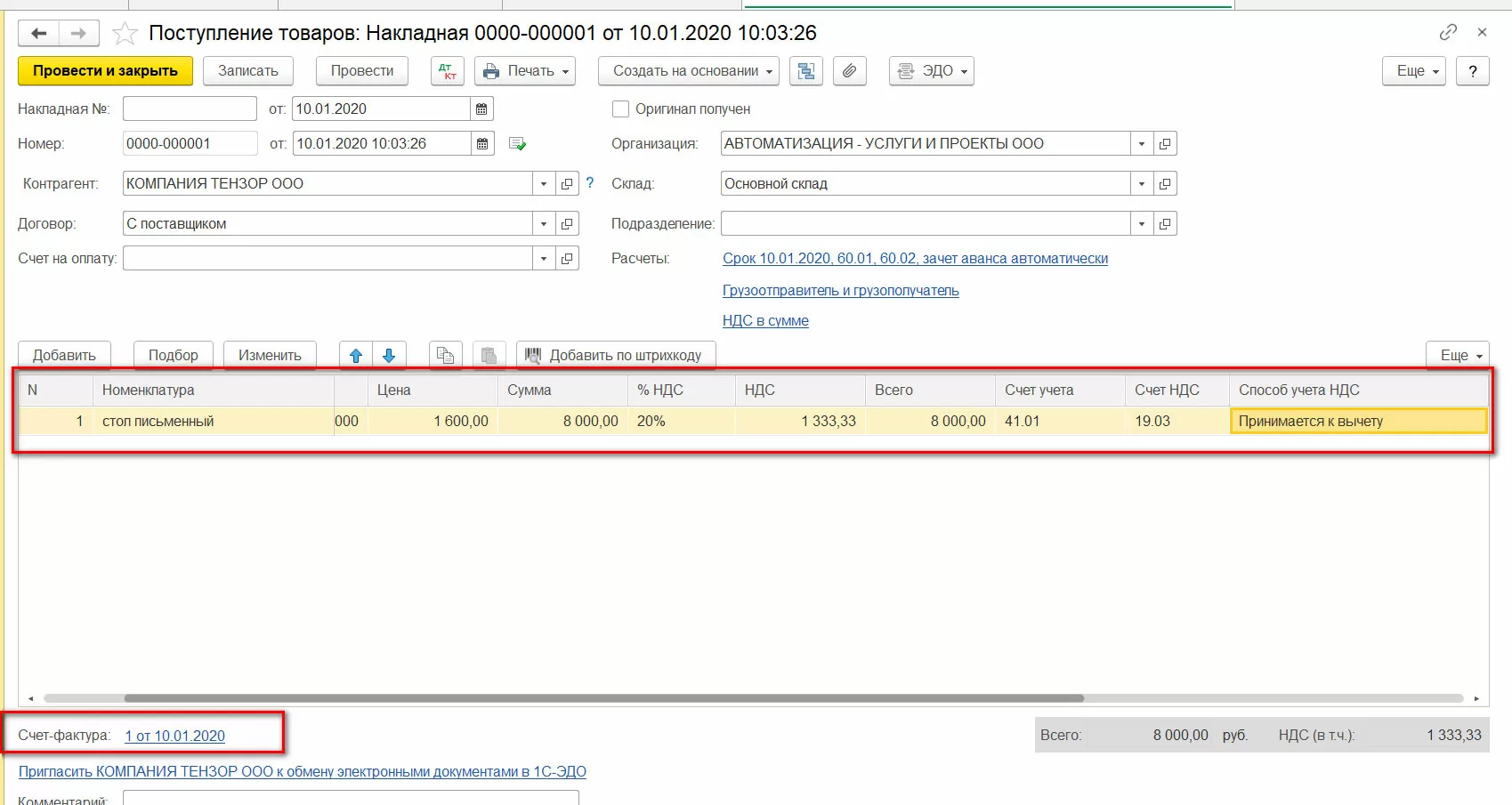Open Подразделение card icon

[x=1165, y=223]
